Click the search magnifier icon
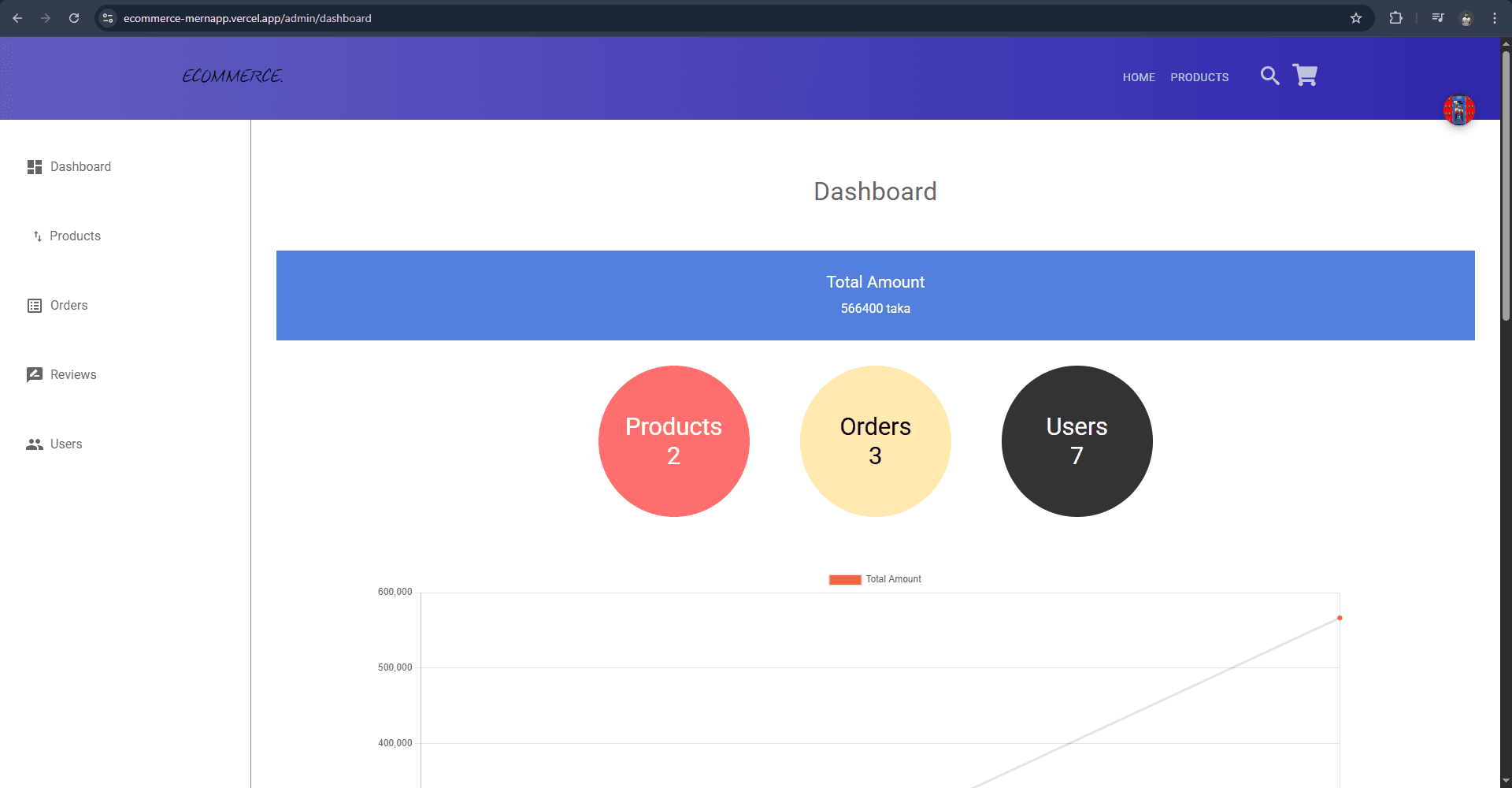The image size is (1512, 788). click(1269, 76)
